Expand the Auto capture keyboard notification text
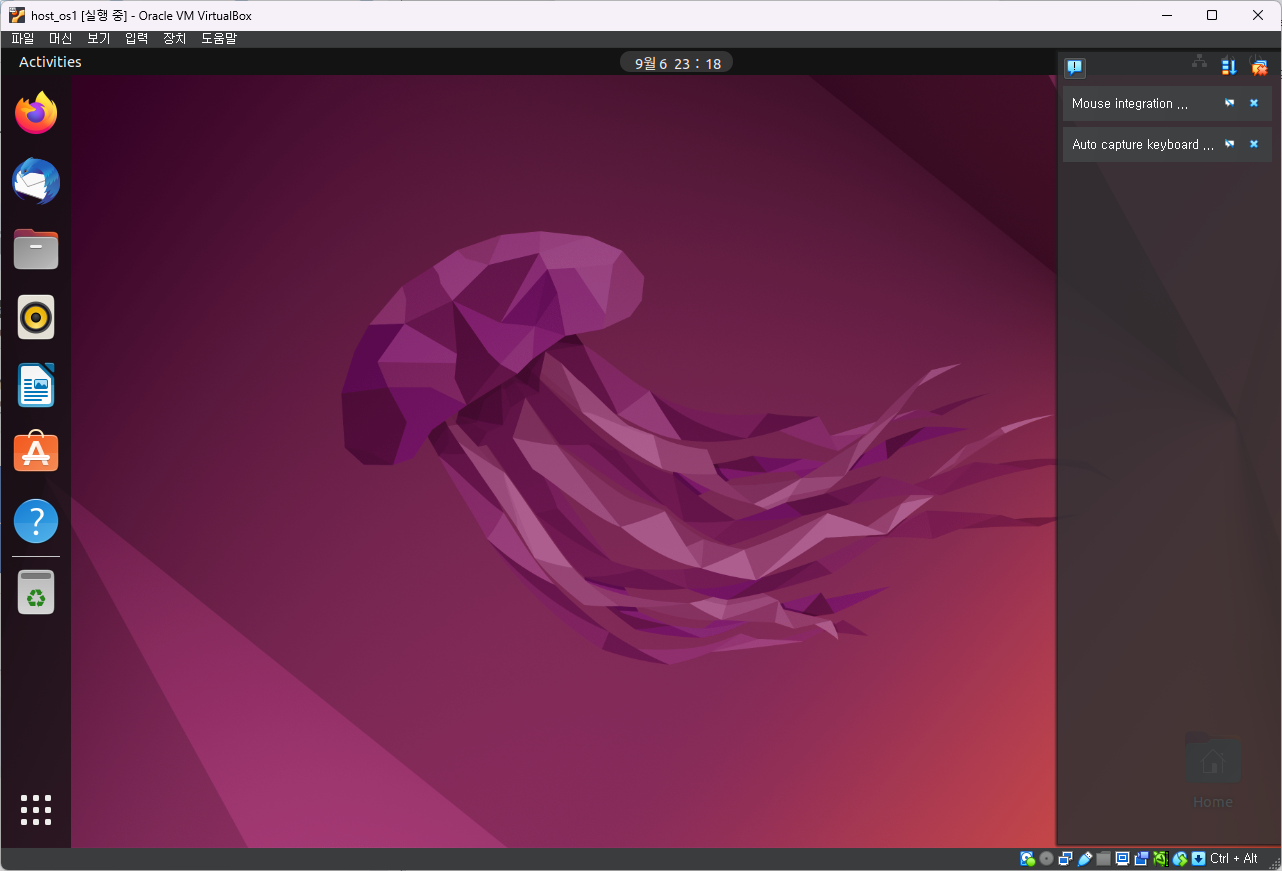The height and width of the screenshot is (871, 1282). [x=1143, y=145]
